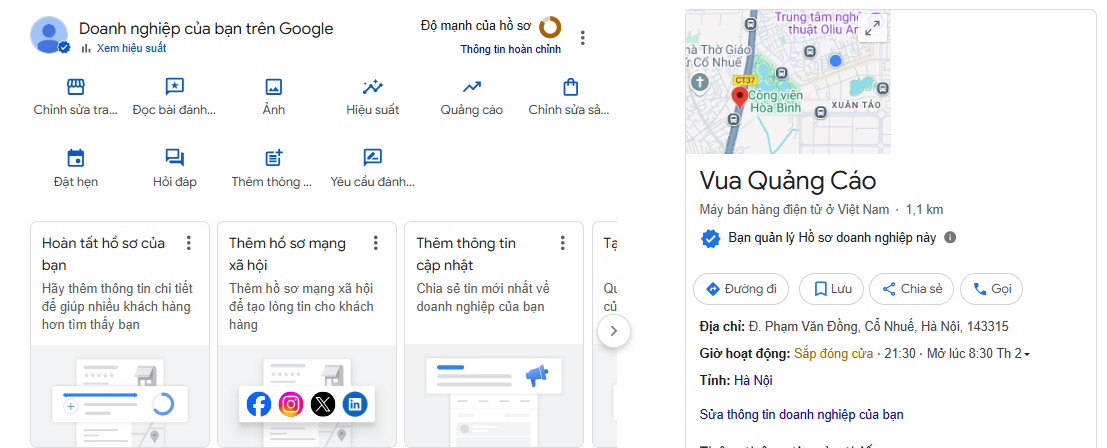
Task: Click the blue current-location dot on map
Action: (x=836, y=61)
